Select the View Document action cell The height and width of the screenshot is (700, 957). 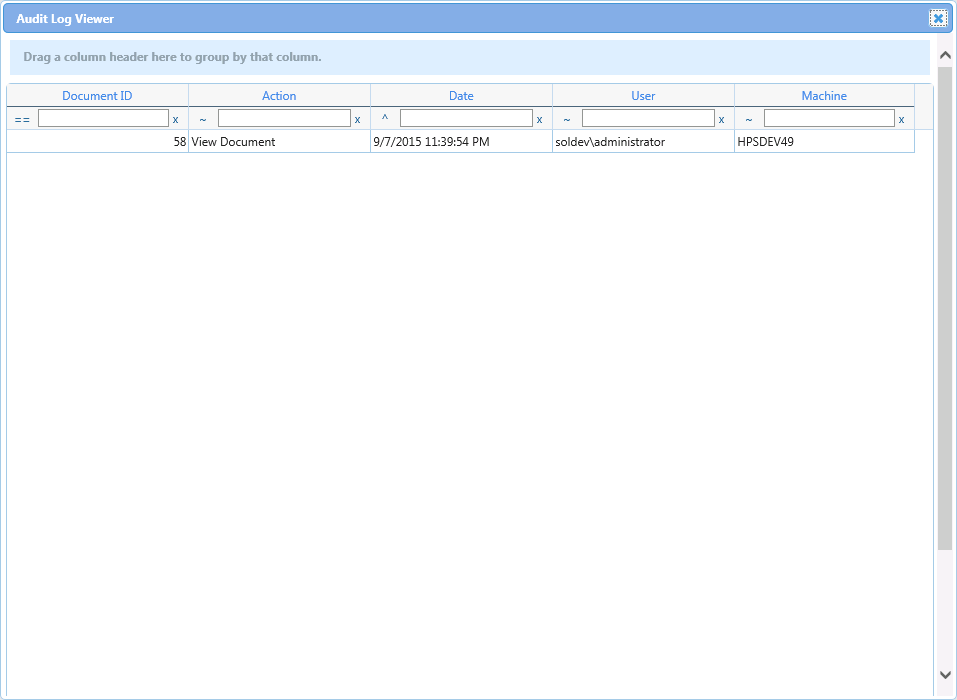[x=280, y=142]
